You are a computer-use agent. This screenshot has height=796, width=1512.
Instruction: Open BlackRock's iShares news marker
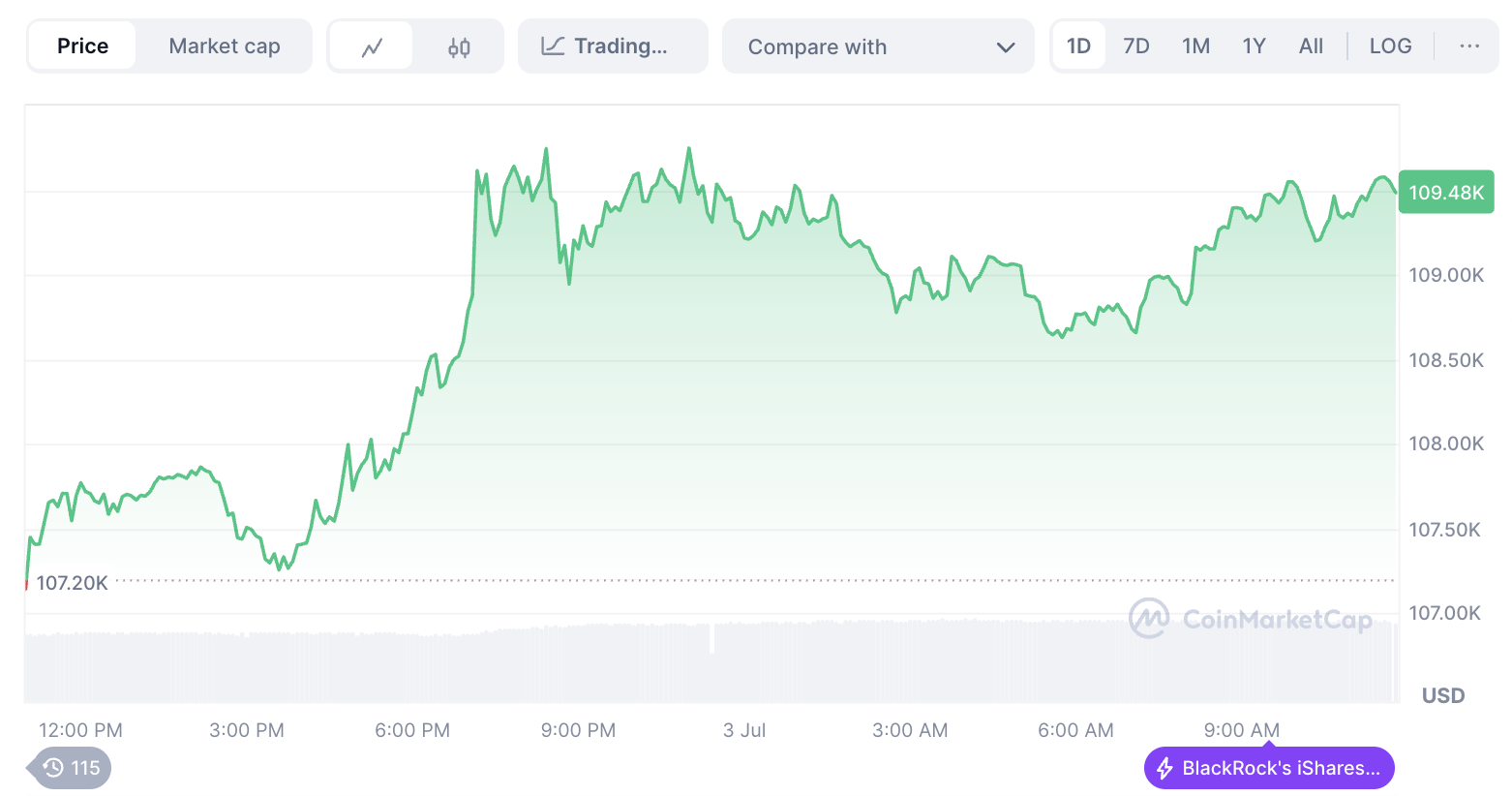click(x=1280, y=769)
